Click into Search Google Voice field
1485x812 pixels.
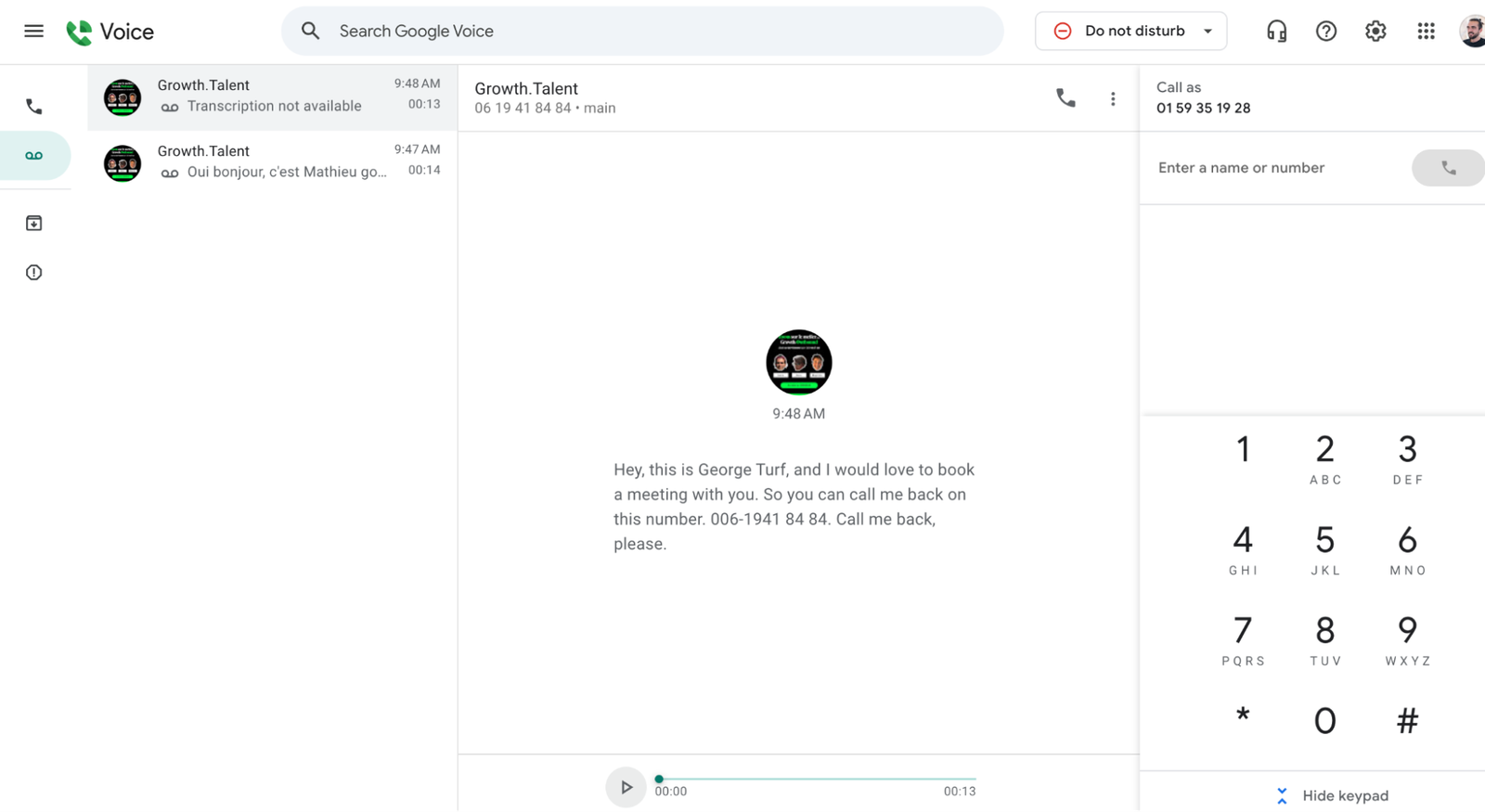click(642, 31)
